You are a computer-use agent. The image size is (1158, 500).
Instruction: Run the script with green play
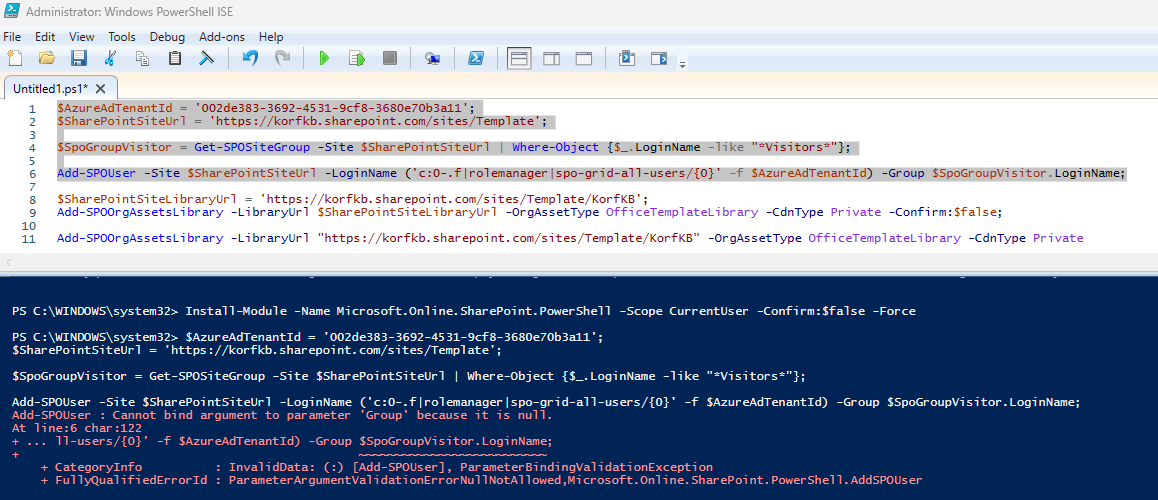323,58
